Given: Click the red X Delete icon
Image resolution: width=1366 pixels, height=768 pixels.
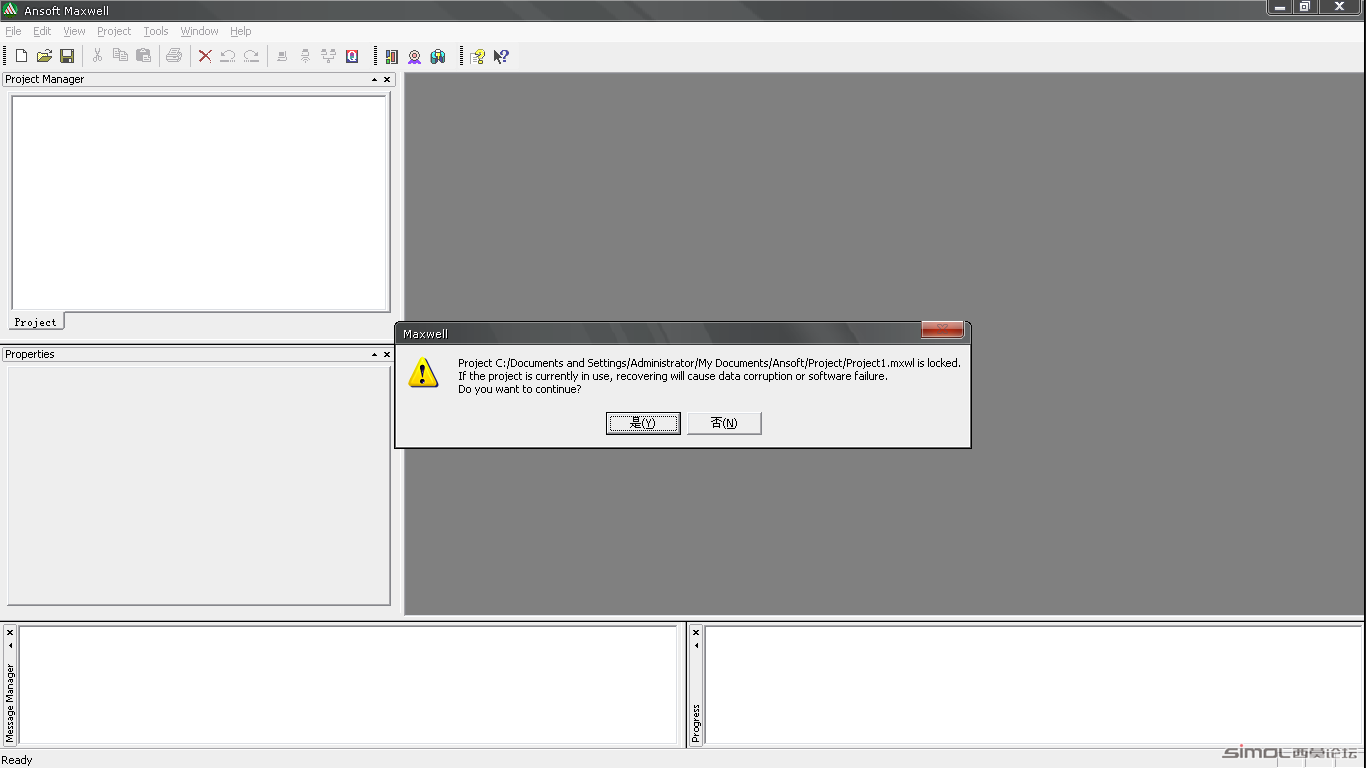Looking at the screenshot, I should [x=205, y=56].
